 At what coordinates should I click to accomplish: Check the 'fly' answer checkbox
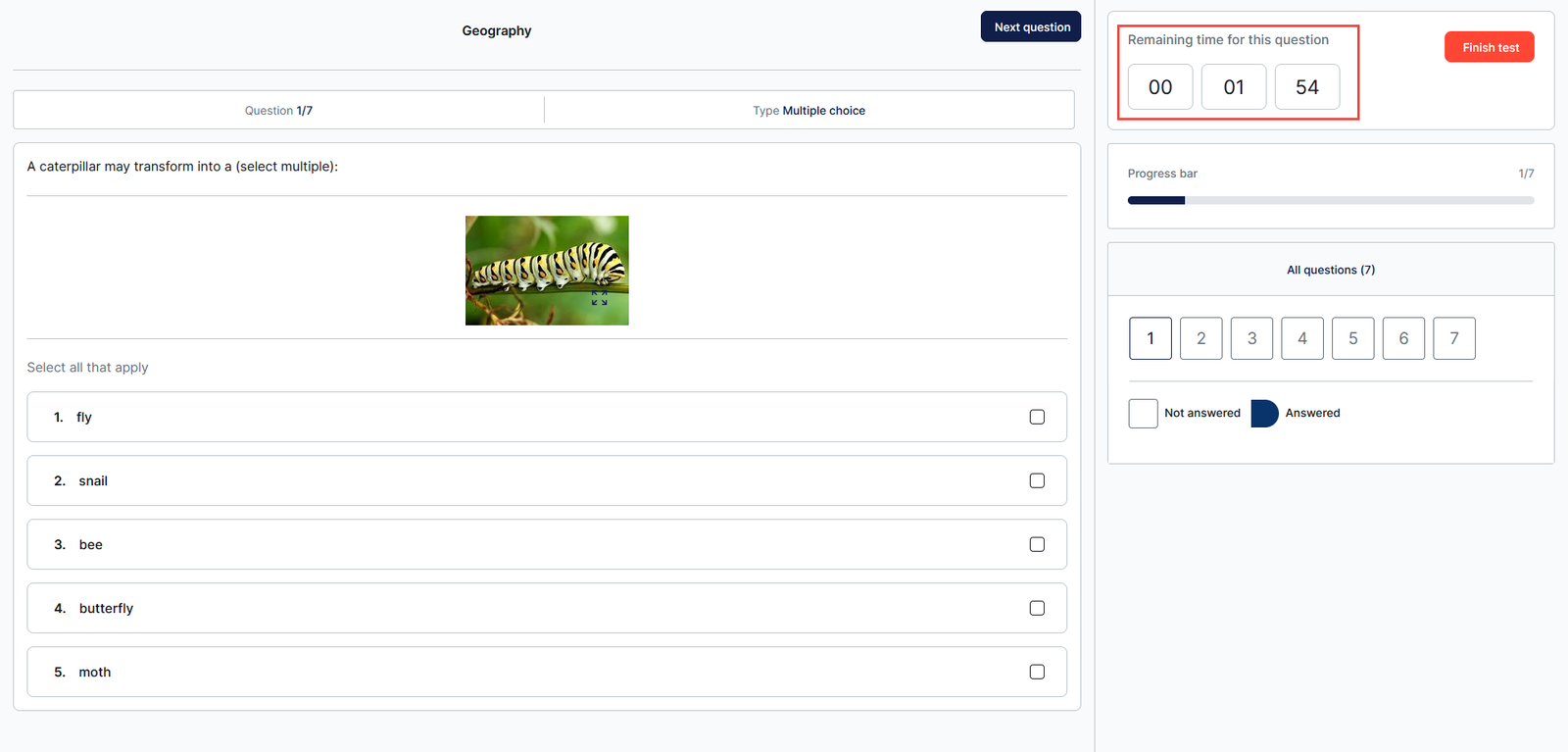pos(1037,417)
